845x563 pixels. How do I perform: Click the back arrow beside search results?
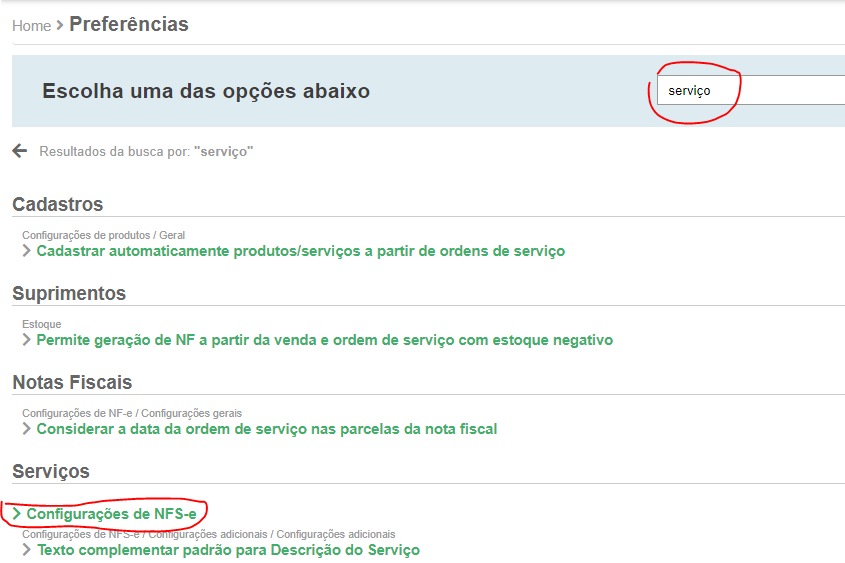tap(20, 151)
